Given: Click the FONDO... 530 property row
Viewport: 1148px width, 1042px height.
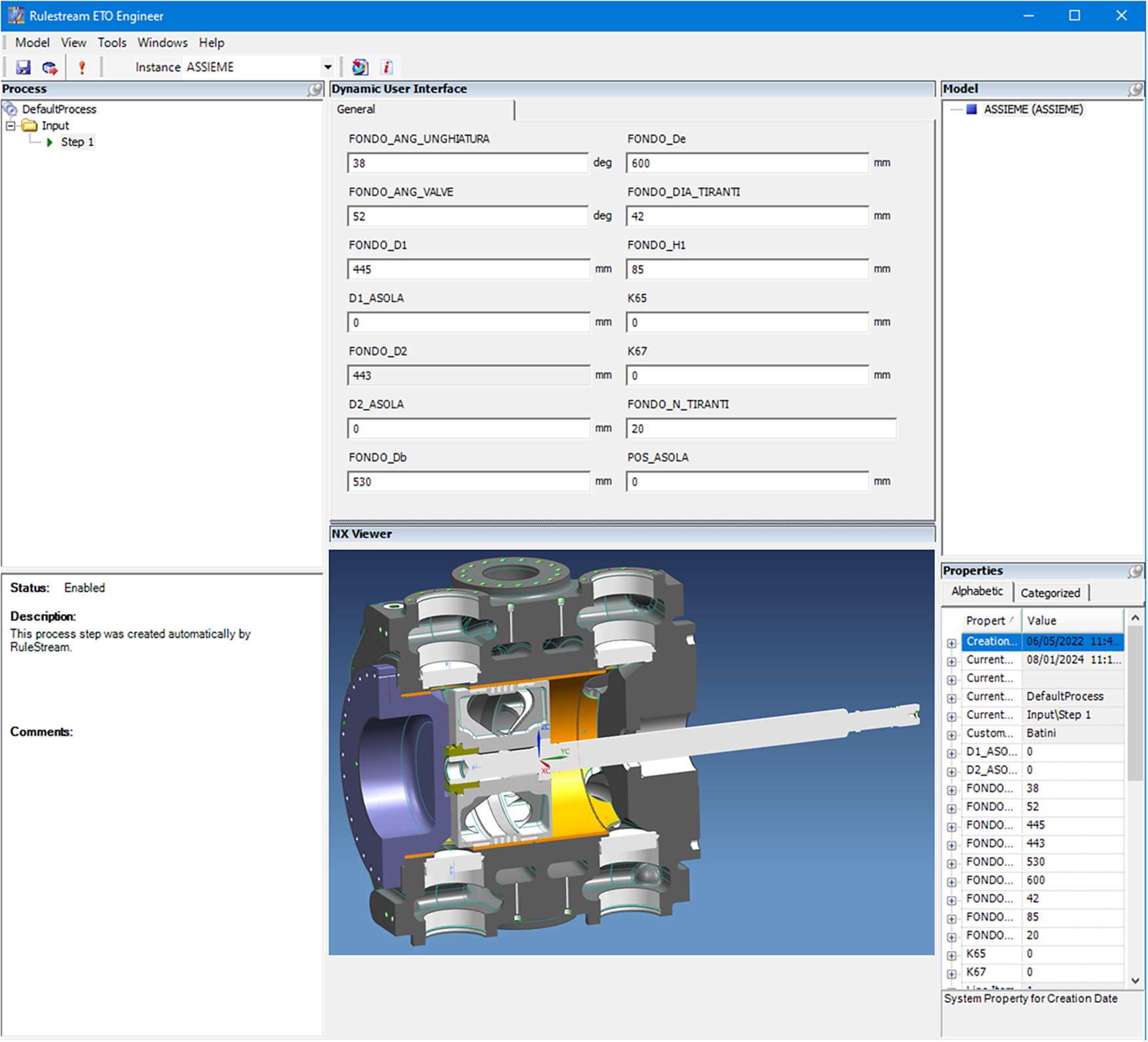Looking at the screenshot, I should coord(1042,862).
